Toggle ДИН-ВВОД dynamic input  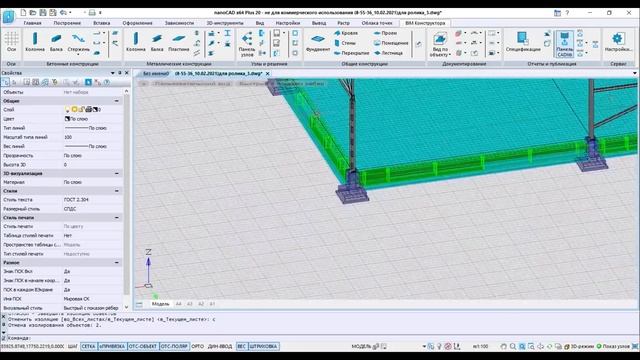coord(220,347)
